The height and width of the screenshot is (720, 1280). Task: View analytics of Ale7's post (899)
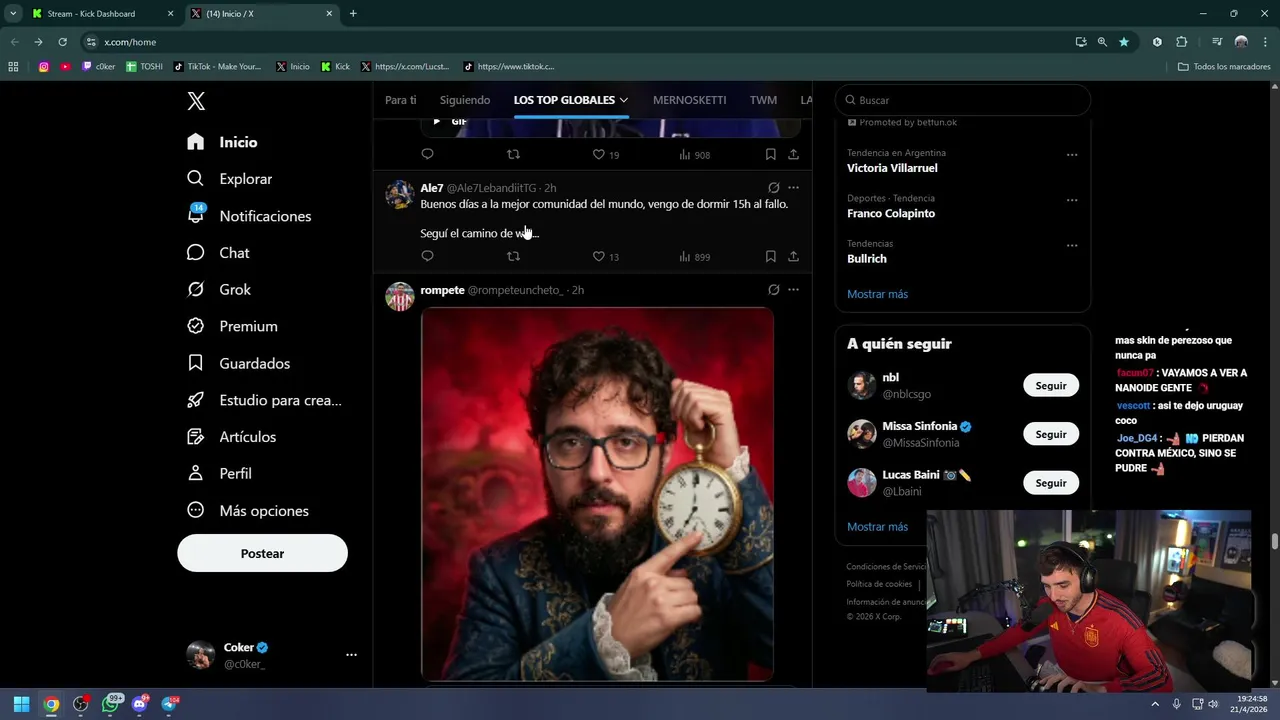694,256
